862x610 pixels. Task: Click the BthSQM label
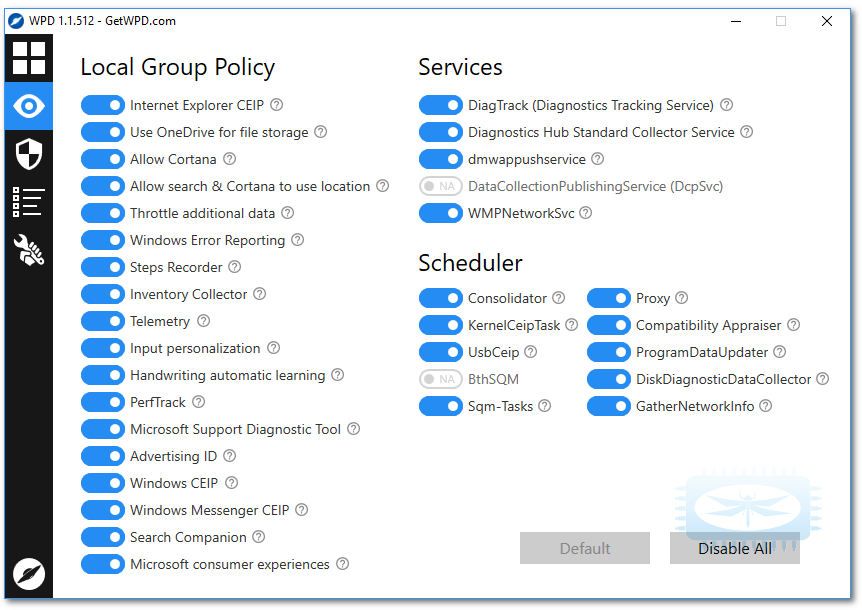pos(493,379)
